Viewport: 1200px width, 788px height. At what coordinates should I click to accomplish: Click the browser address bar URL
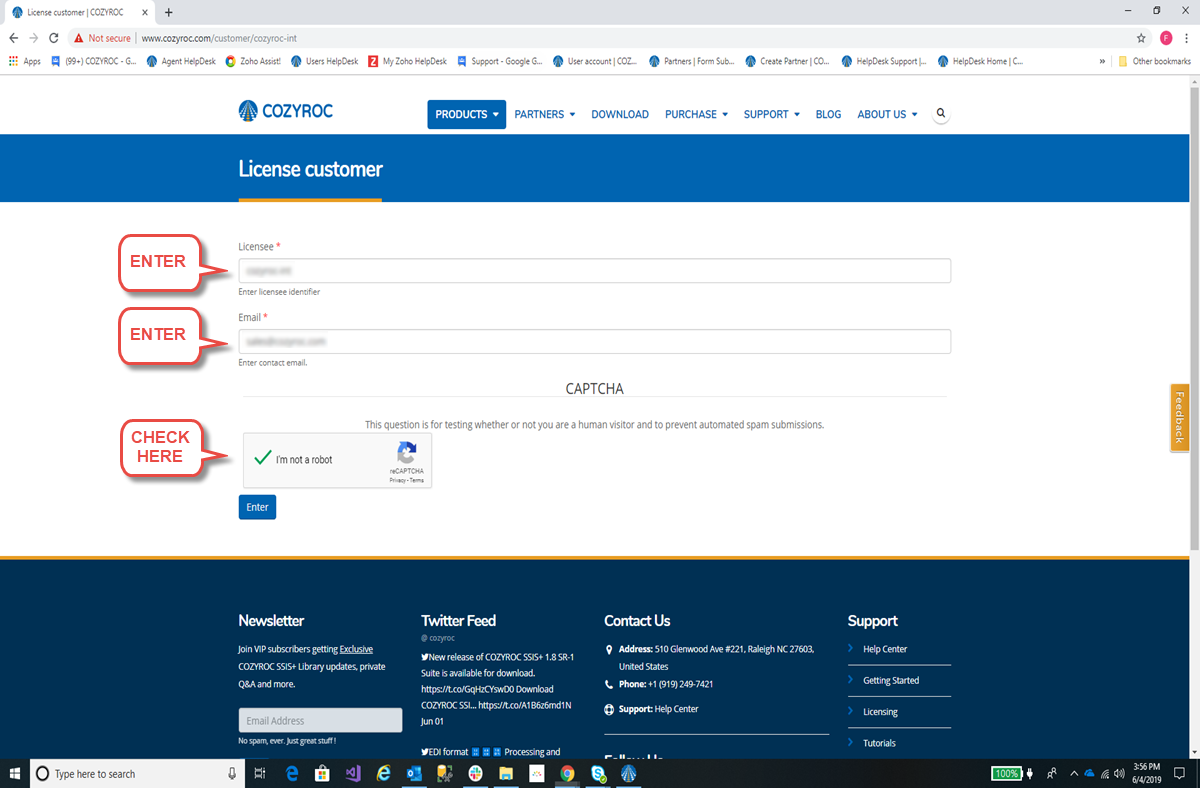click(x=218, y=38)
